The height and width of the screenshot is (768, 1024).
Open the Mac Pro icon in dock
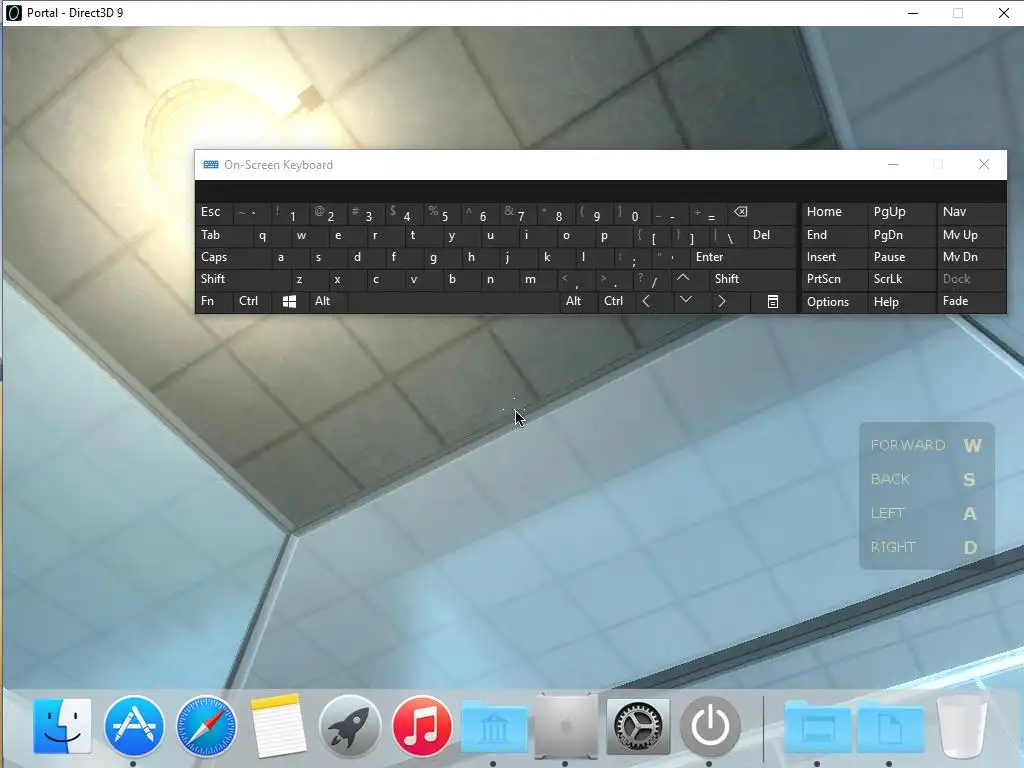[566, 726]
